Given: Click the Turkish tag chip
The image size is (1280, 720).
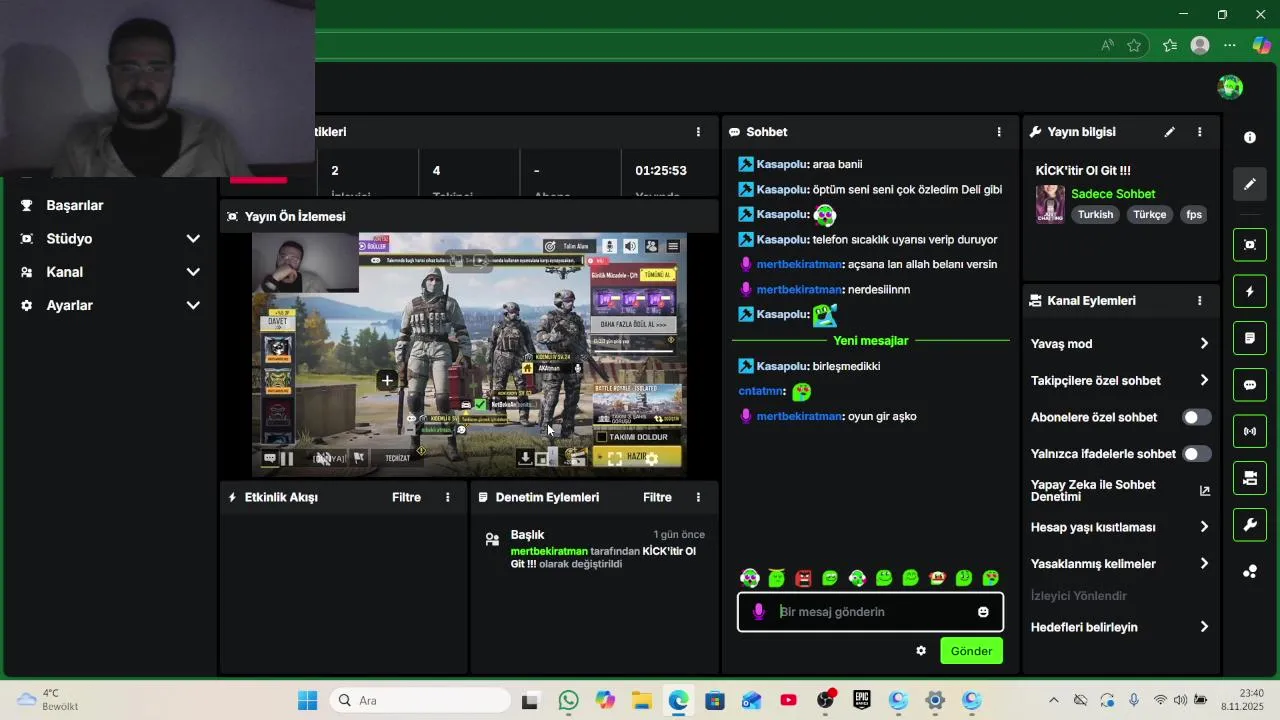Looking at the screenshot, I should click(x=1095, y=215).
